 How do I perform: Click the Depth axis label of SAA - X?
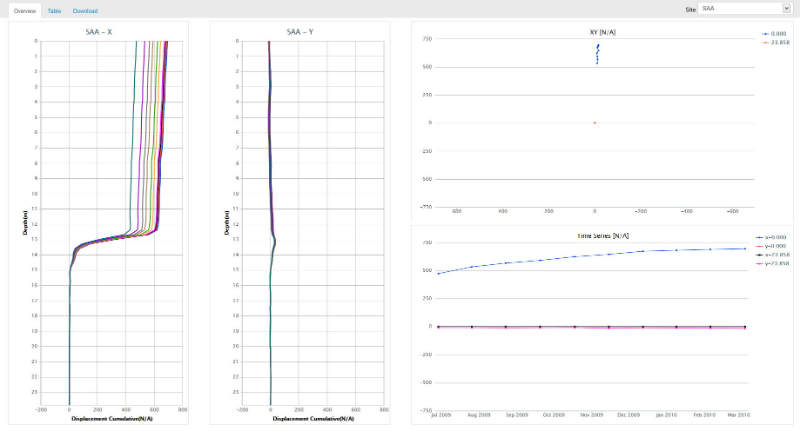pyautogui.click(x=24, y=223)
